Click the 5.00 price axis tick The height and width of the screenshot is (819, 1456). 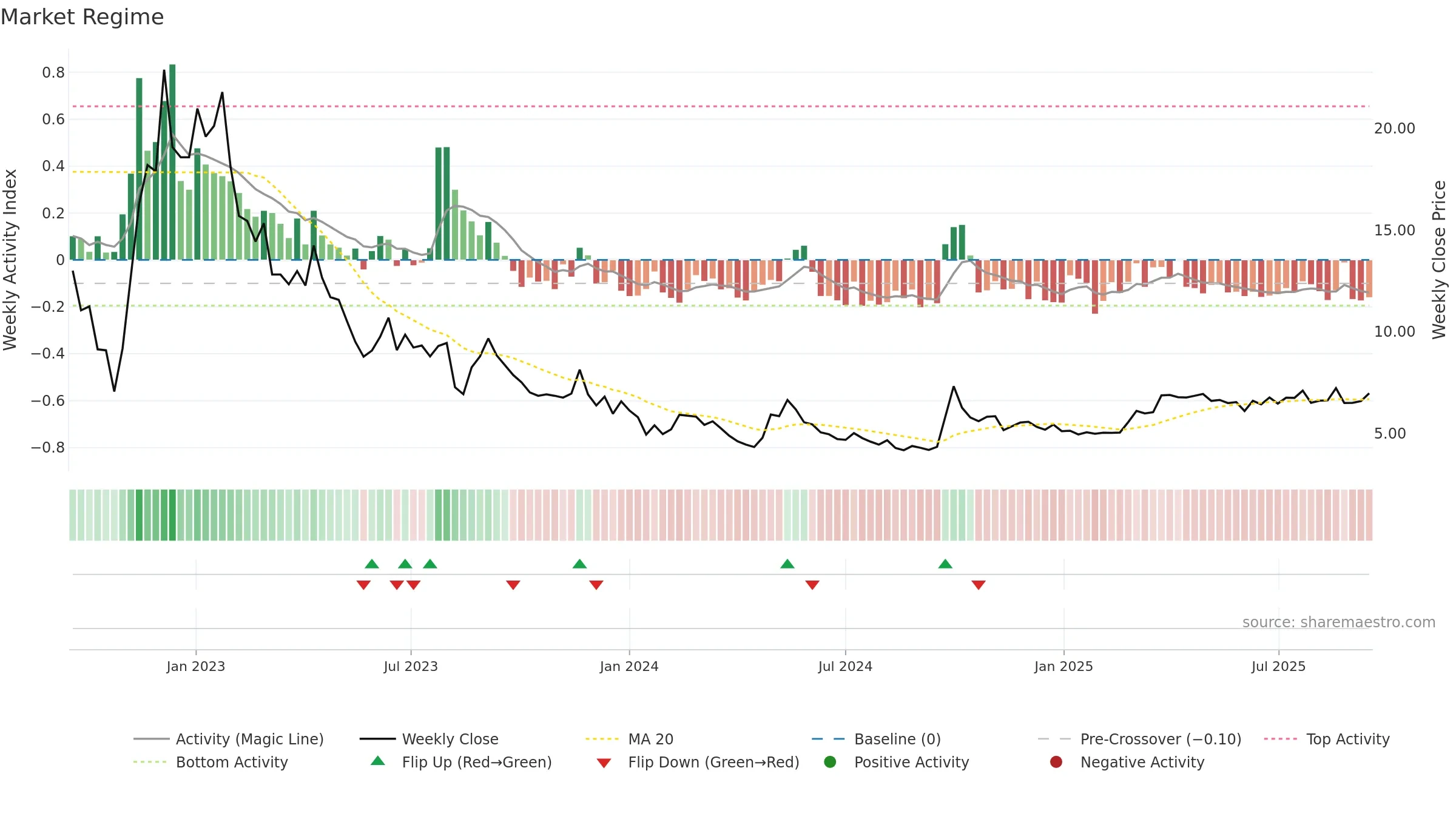(x=1390, y=434)
